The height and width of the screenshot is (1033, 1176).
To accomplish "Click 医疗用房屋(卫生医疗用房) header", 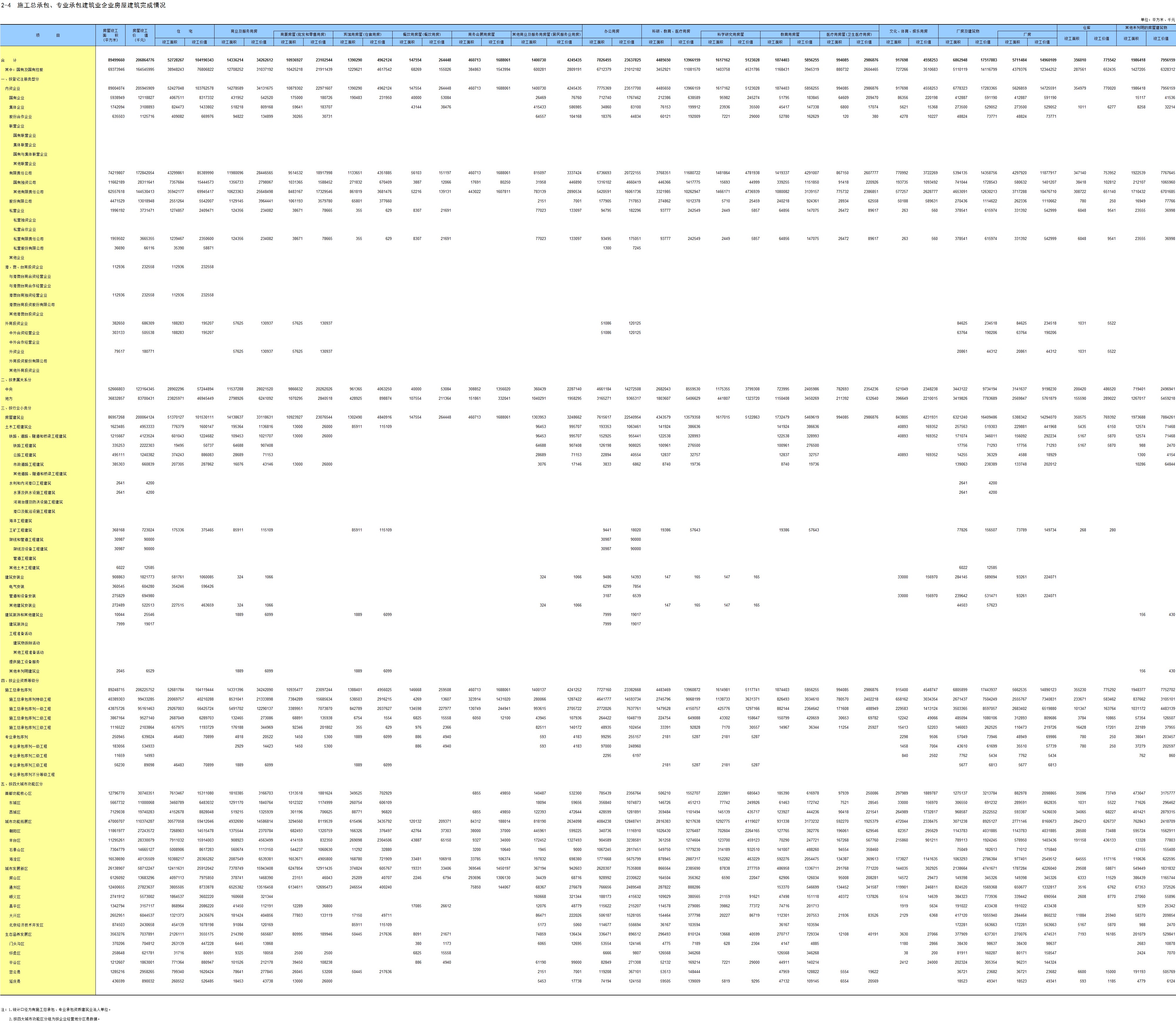I will 849,34.
